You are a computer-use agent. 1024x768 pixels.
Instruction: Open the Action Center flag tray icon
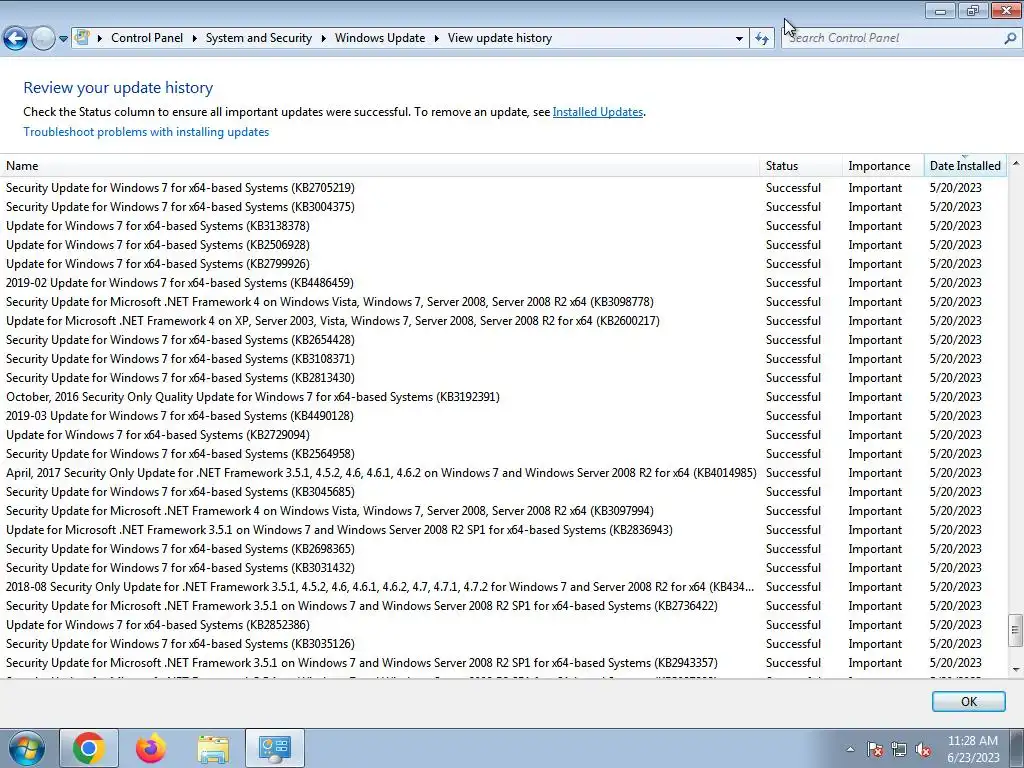(x=874, y=749)
